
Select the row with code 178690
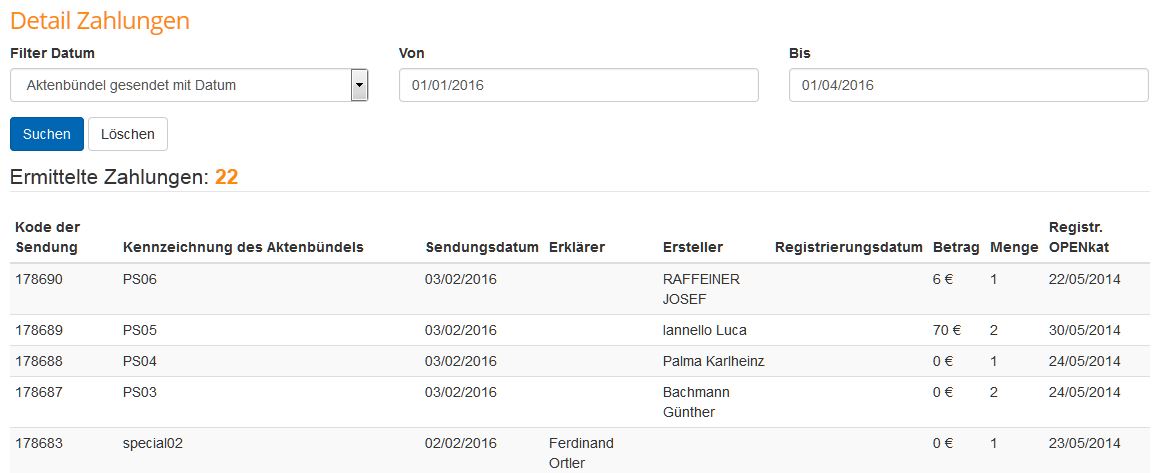point(39,280)
